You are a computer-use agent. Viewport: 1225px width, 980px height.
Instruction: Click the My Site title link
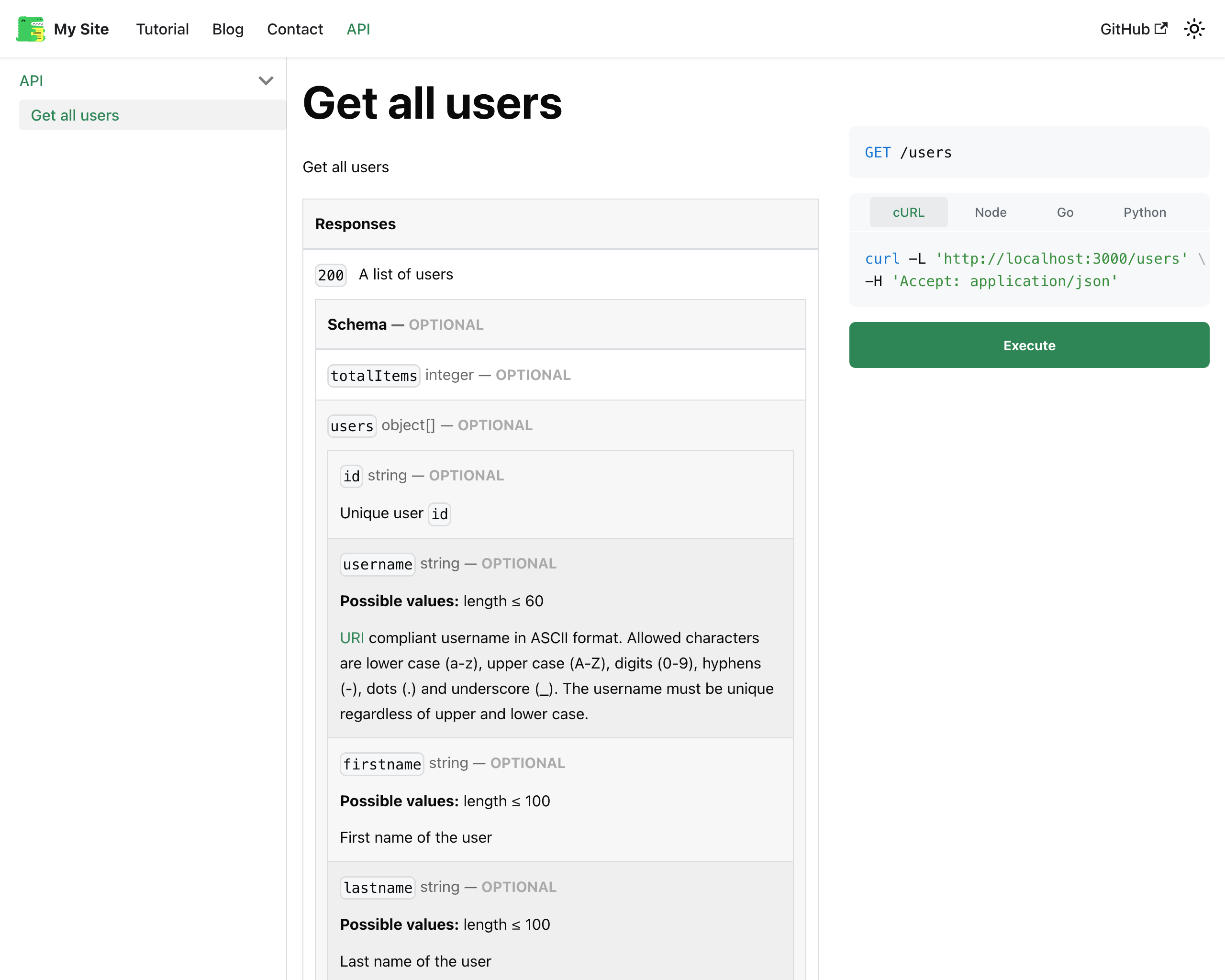click(x=81, y=29)
